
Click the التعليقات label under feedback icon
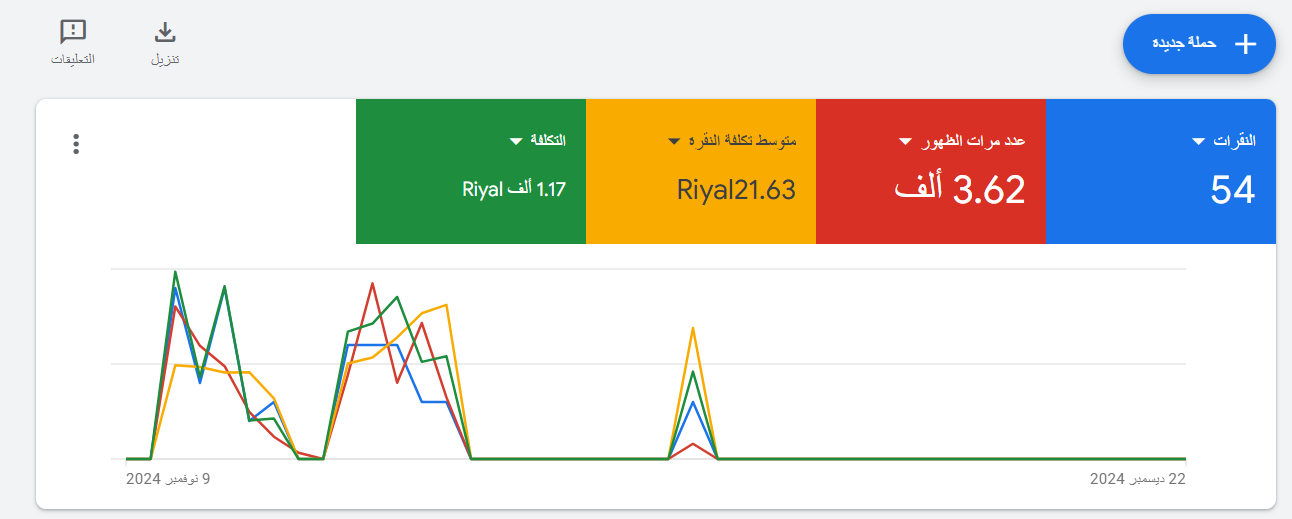[x=73, y=59]
